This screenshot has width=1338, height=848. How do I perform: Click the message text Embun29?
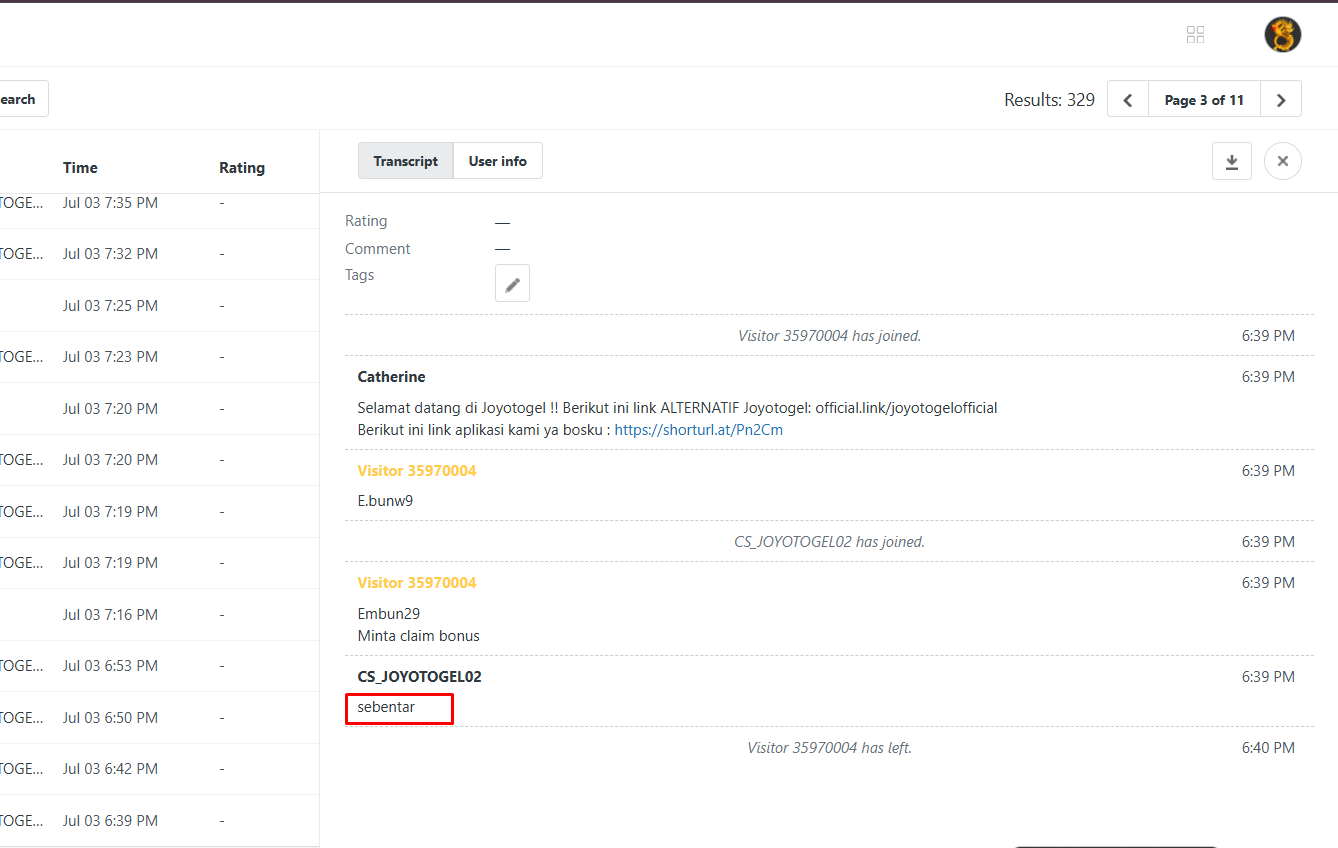click(389, 614)
